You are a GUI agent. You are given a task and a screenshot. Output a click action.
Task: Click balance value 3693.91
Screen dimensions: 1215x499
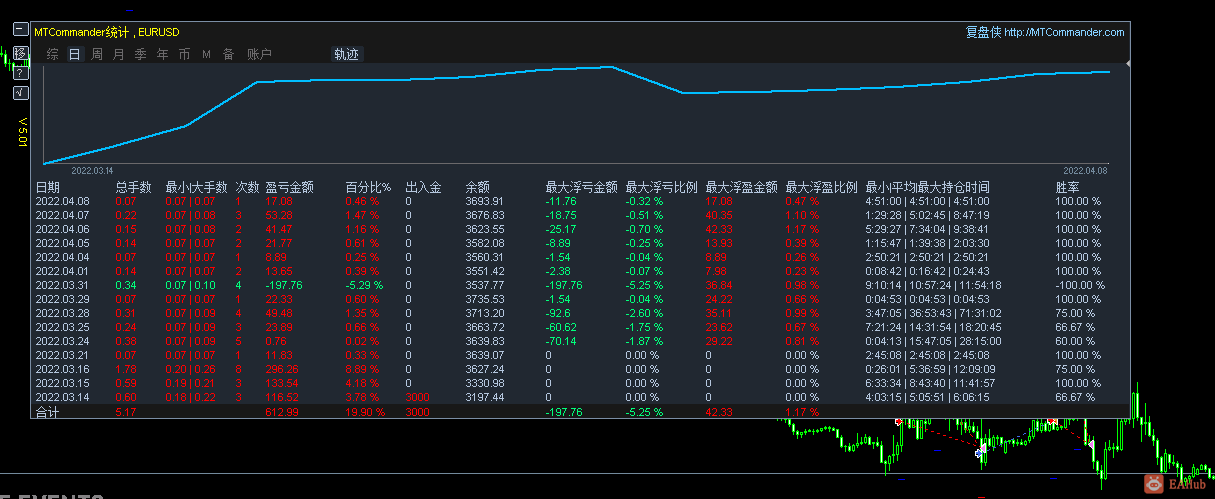click(484, 201)
